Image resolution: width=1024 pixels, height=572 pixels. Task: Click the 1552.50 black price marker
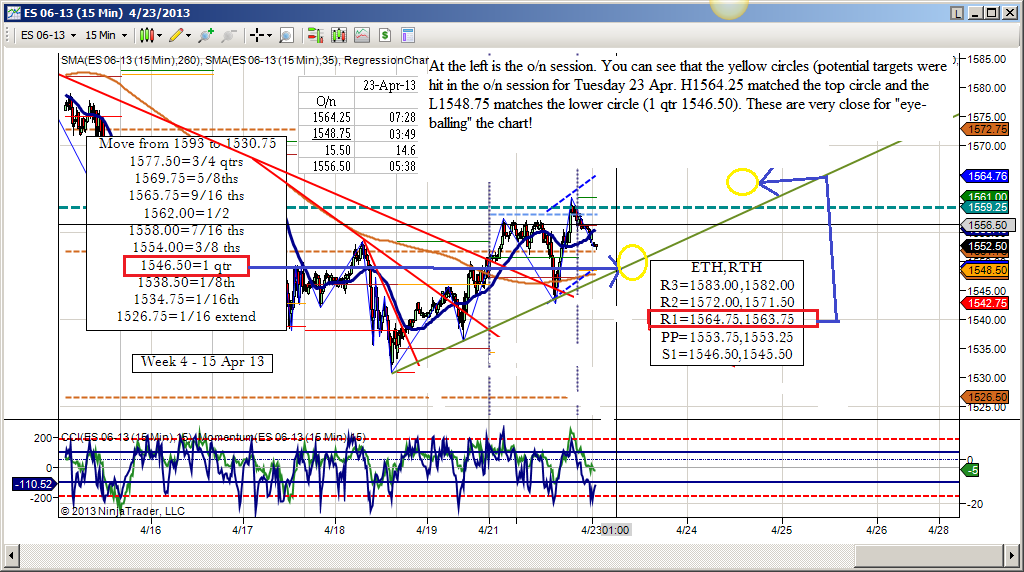(x=987, y=246)
